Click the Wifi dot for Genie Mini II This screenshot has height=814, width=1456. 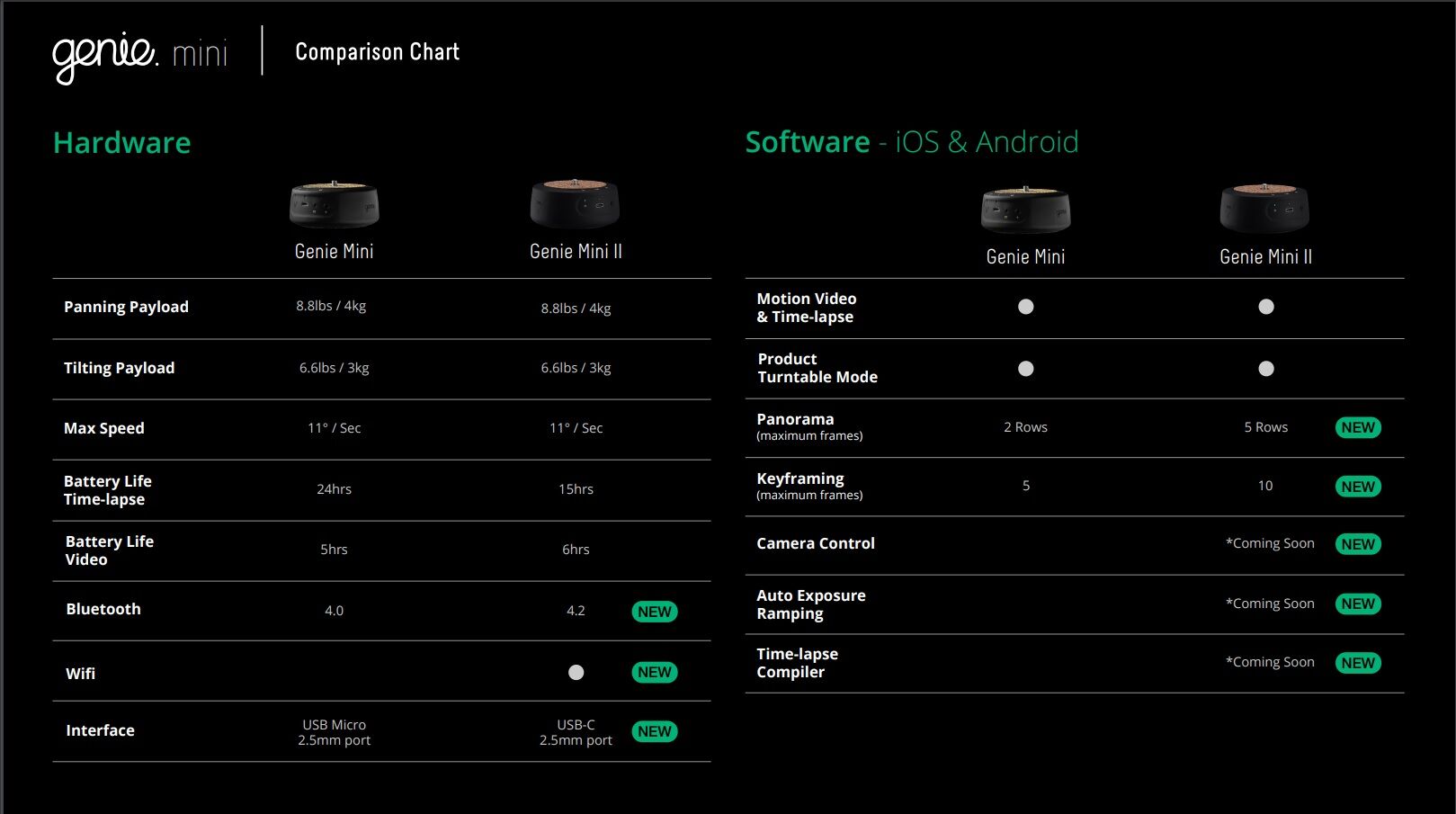tap(576, 673)
